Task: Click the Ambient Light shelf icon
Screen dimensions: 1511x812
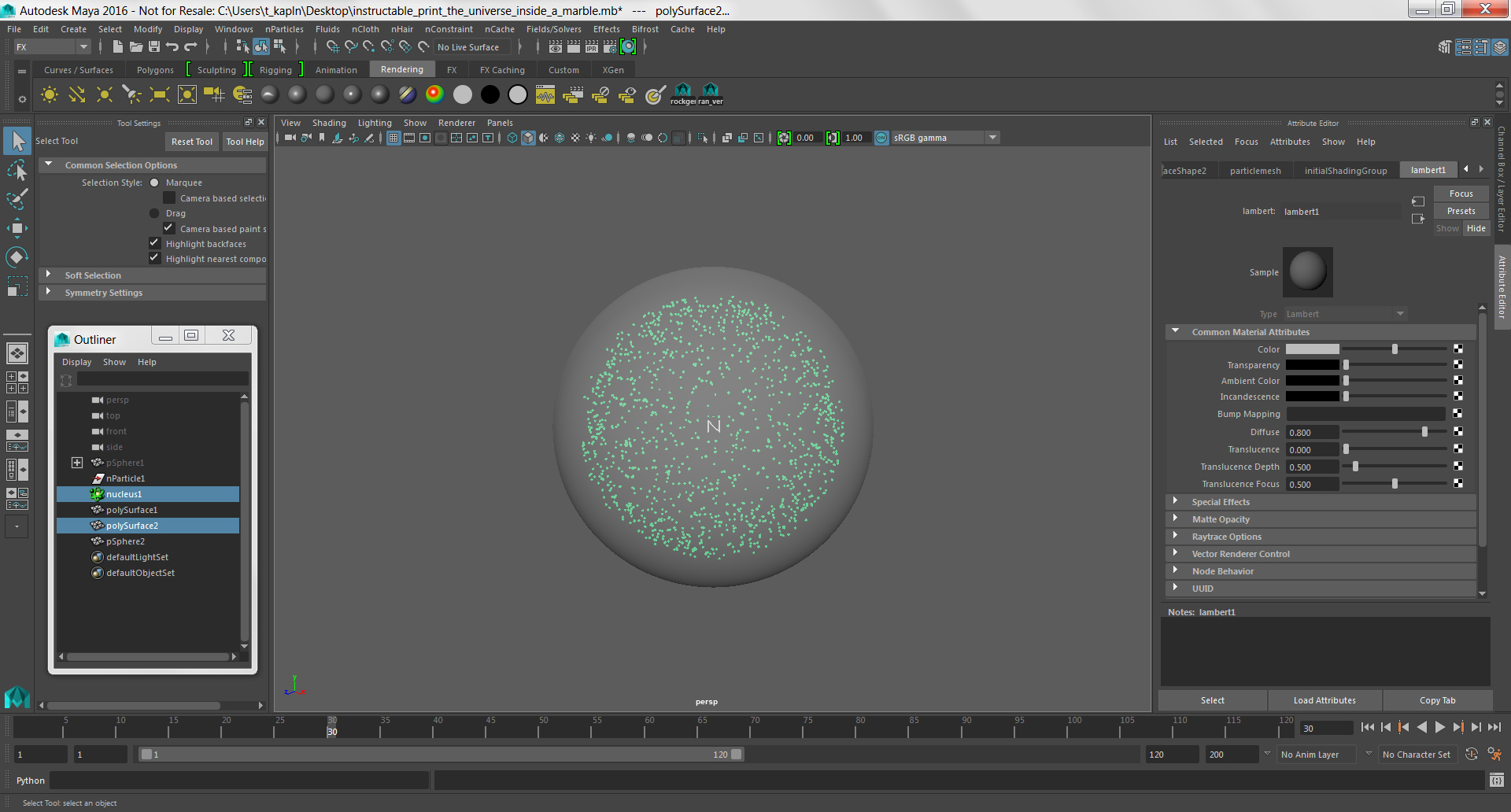Action: coord(50,95)
